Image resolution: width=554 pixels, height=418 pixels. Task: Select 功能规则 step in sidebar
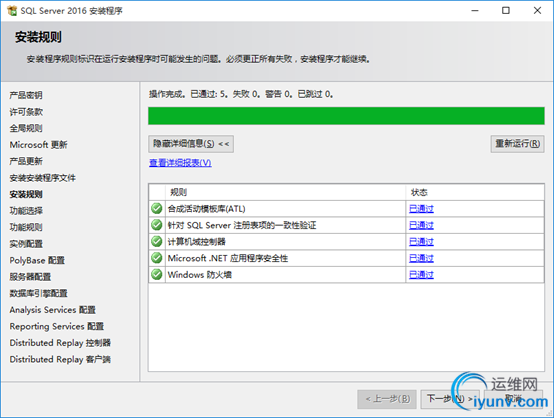pyautogui.click(x=26, y=227)
